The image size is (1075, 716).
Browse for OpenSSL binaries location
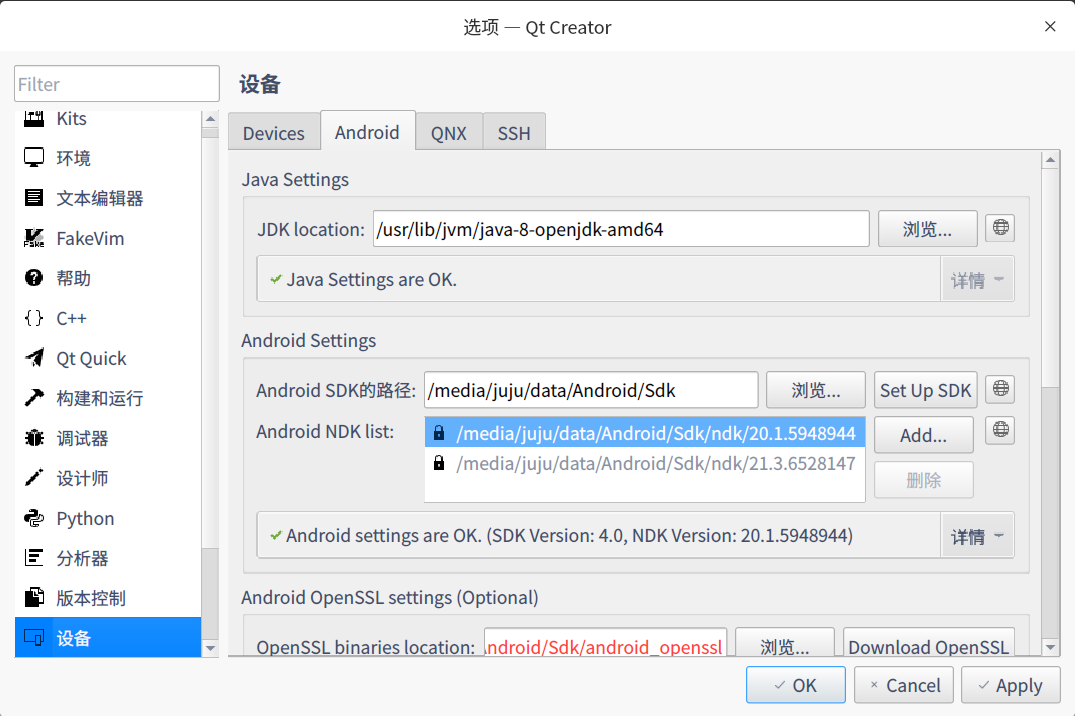pyautogui.click(x=785, y=643)
